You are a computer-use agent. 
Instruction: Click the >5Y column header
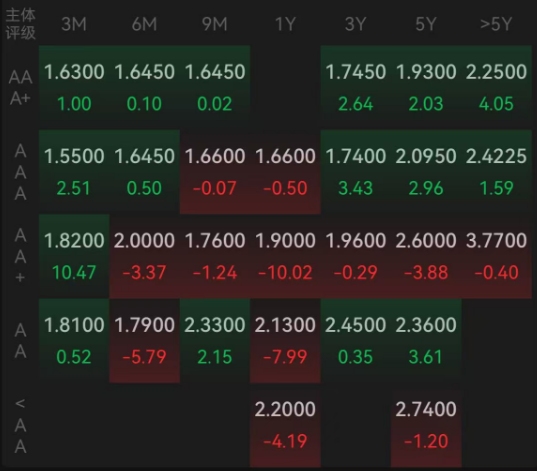click(496, 24)
